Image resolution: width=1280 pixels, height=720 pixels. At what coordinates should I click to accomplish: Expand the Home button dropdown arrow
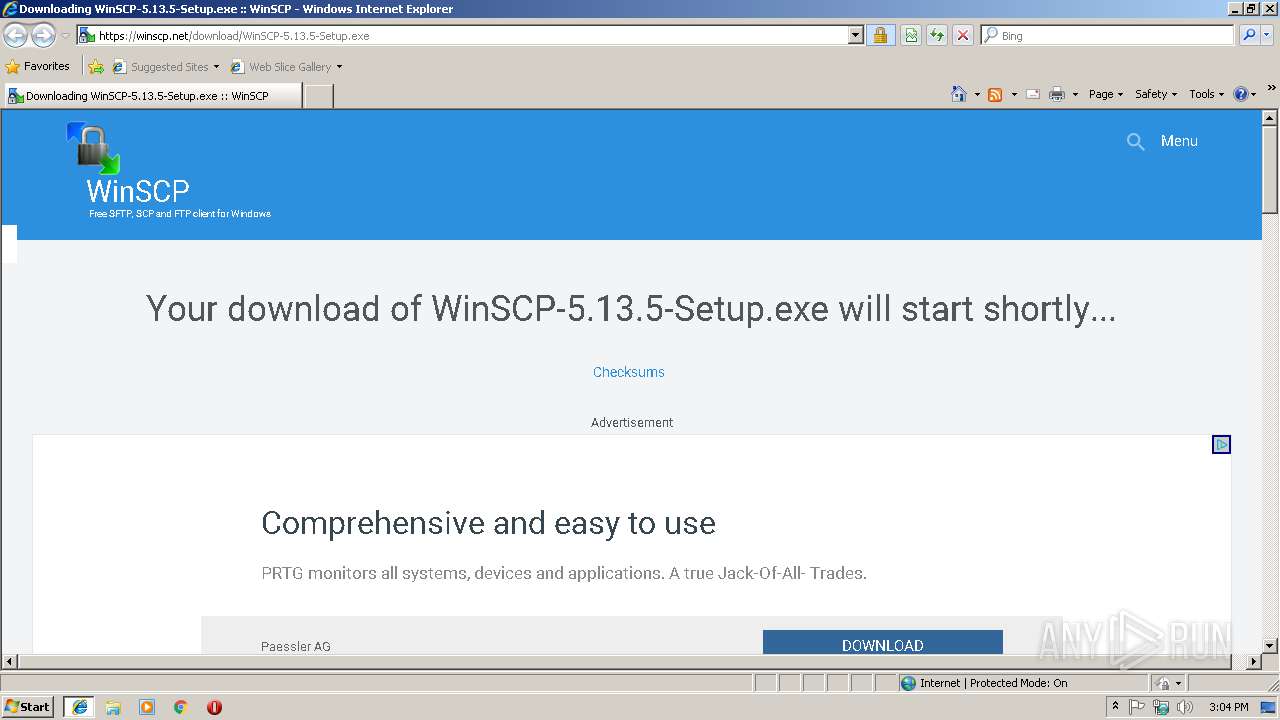(977, 94)
